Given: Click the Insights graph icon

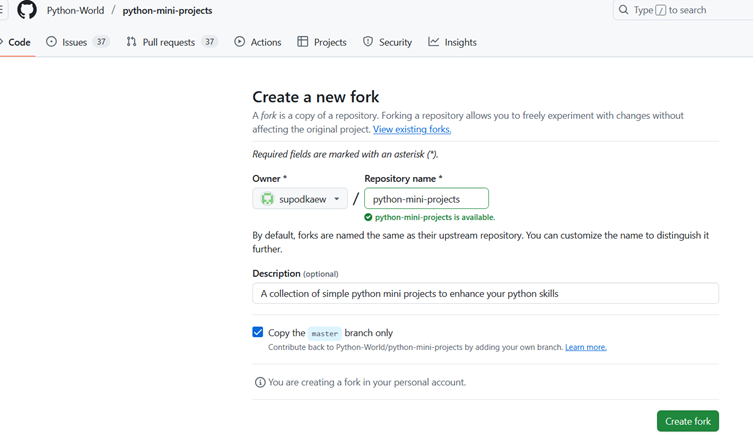Looking at the screenshot, I should tap(434, 42).
